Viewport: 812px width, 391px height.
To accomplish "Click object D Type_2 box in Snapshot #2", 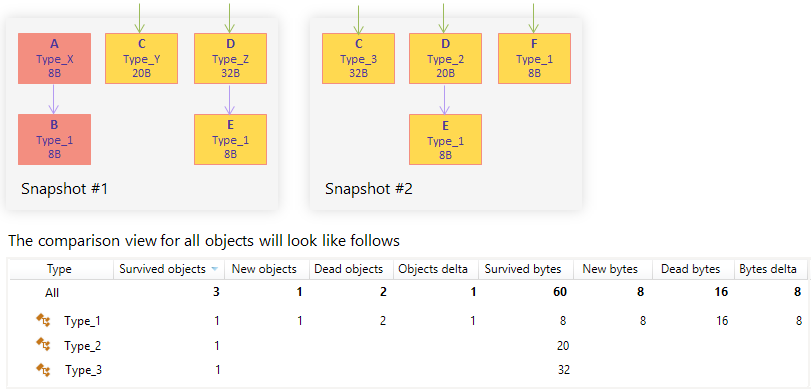I will pos(445,59).
